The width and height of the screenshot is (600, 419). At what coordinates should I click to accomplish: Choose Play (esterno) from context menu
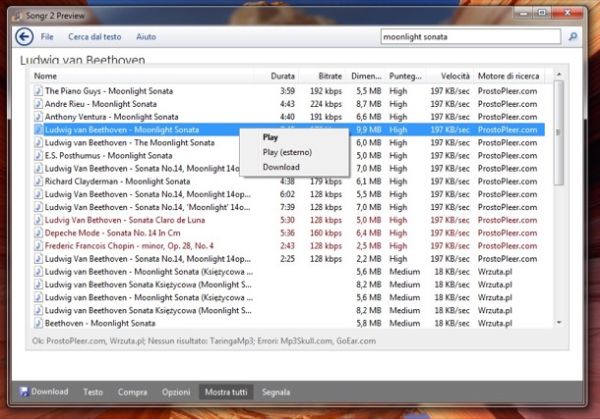pos(287,152)
